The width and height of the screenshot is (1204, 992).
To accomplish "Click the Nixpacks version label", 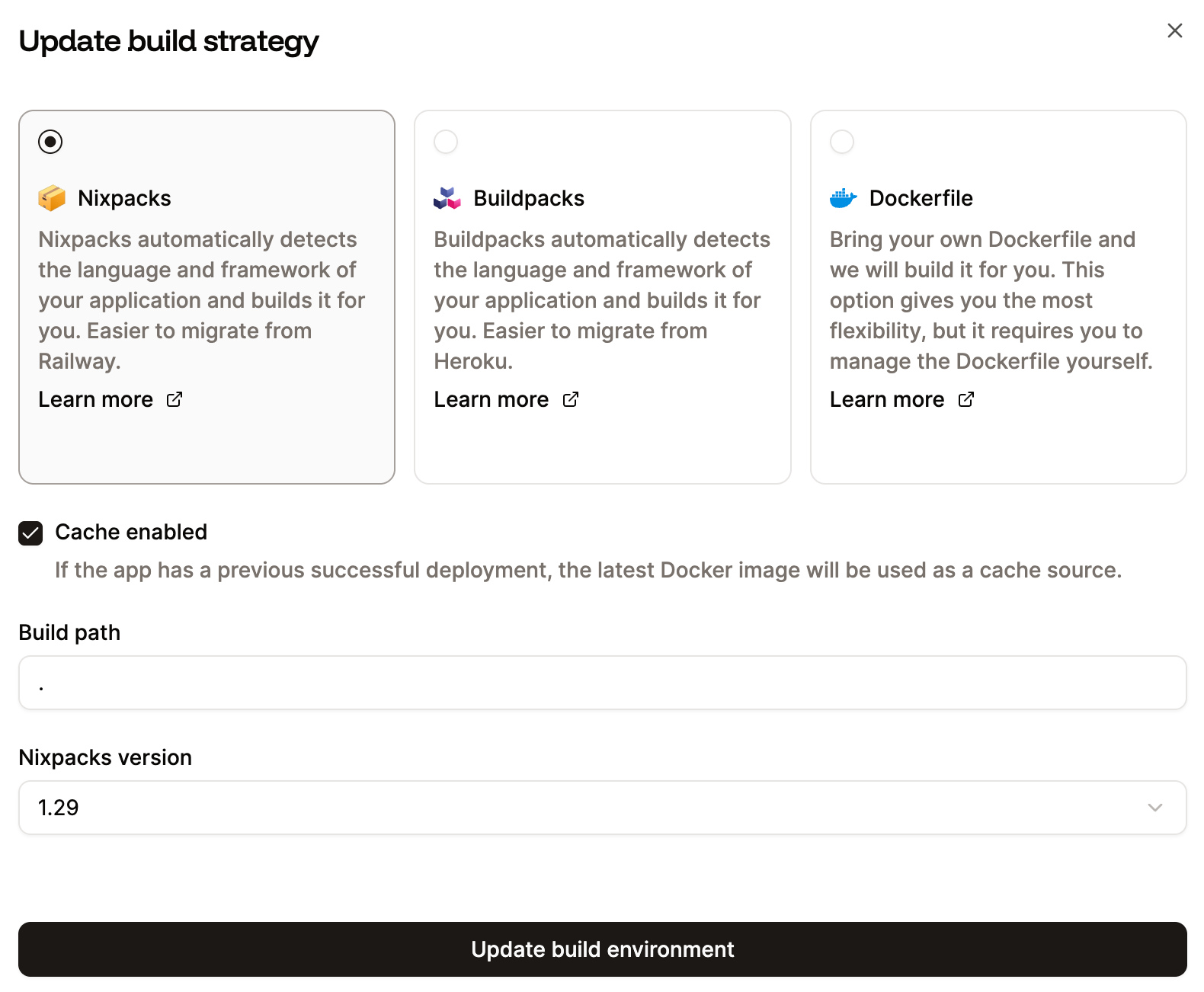I will pyautogui.click(x=105, y=757).
